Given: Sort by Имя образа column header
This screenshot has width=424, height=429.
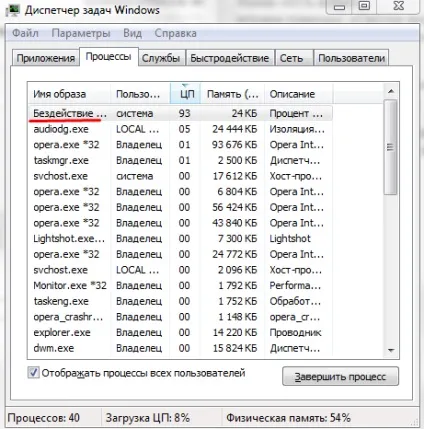Looking at the screenshot, I should point(69,94).
